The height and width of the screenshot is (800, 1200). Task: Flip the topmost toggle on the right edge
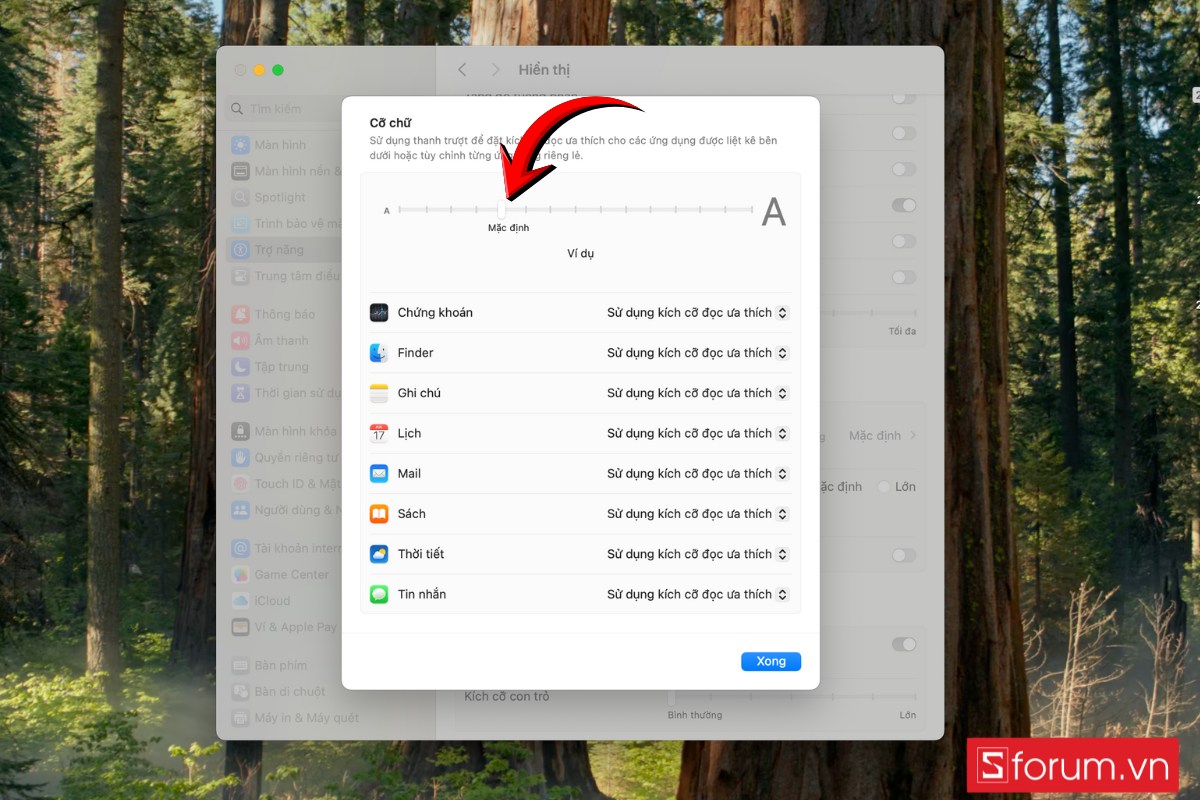(x=903, y=97)
